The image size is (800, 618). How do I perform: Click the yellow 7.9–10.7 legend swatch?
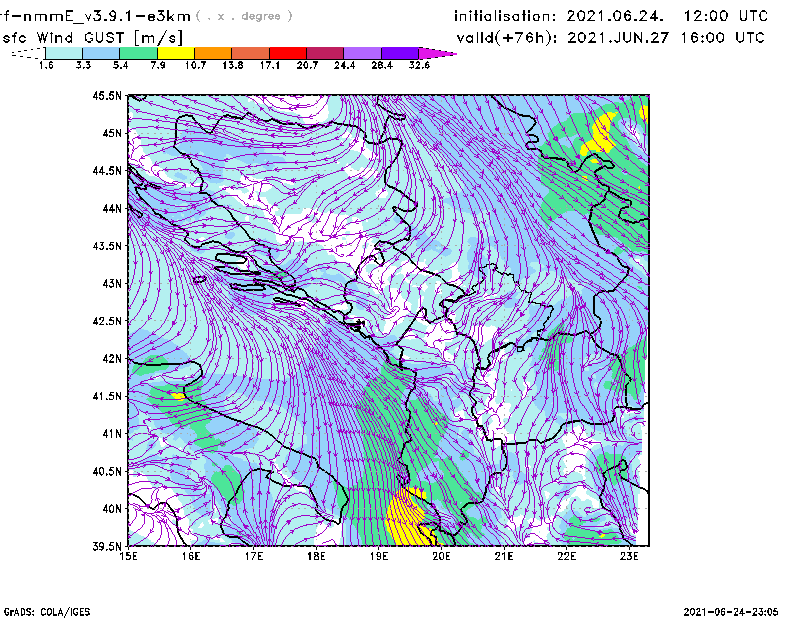(x=176, y=53)
